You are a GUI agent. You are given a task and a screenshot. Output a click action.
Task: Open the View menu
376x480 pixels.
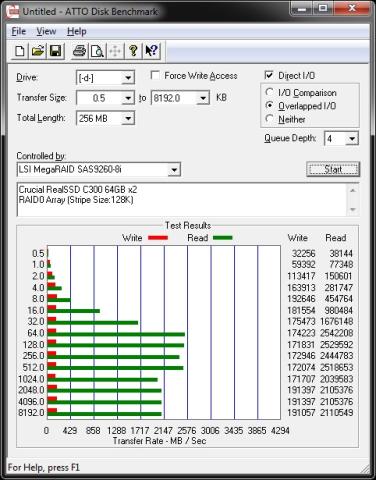coord(46,31)
